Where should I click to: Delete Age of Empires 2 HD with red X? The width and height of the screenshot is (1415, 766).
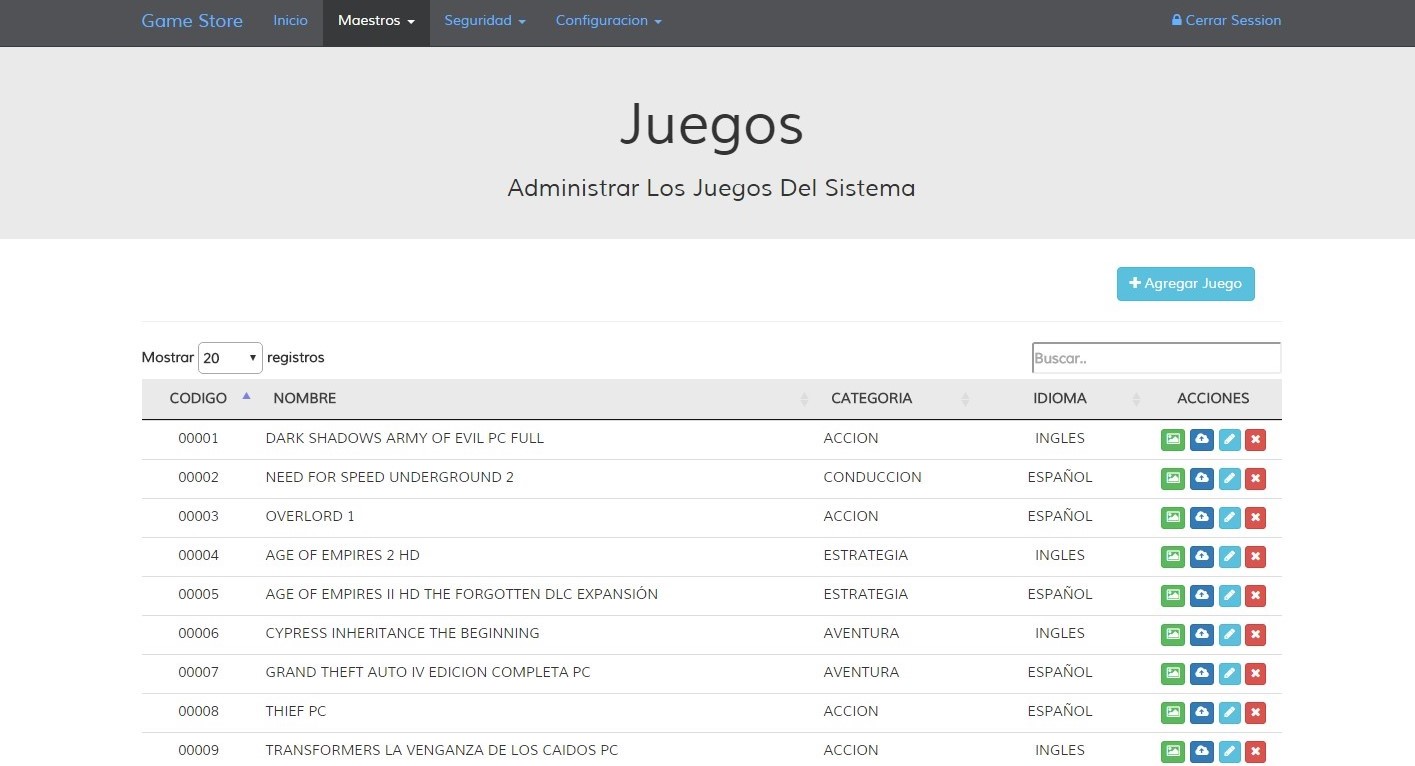pyautogui.click(x=1256, y=556)
